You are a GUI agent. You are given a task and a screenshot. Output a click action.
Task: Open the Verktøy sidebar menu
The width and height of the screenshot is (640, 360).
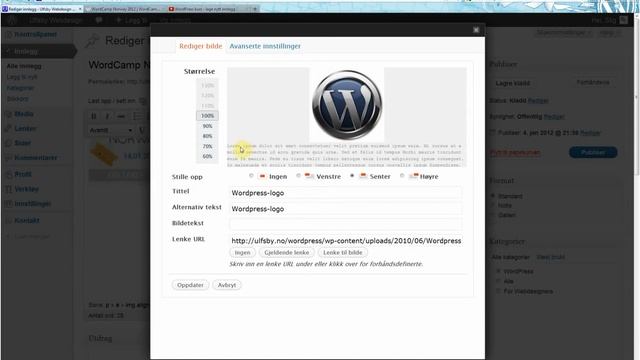point(27,189)
